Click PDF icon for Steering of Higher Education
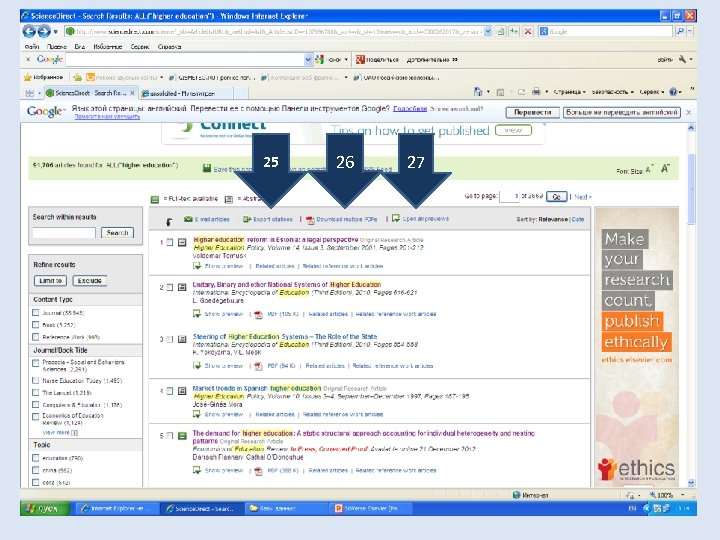Viewport: 720px width, 540px height. [259, 366]
